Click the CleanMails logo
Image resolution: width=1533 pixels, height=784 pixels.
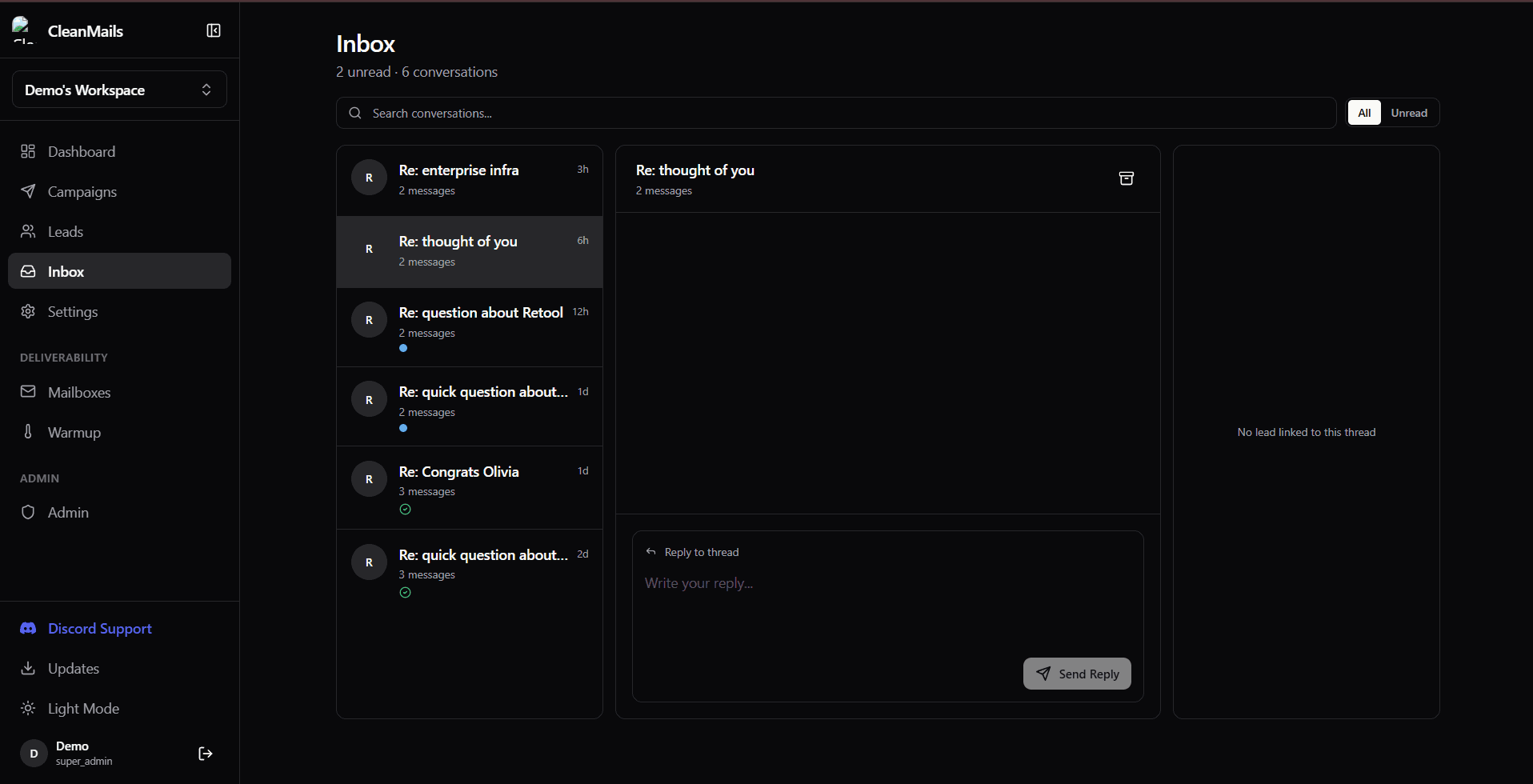coord(23,30)
